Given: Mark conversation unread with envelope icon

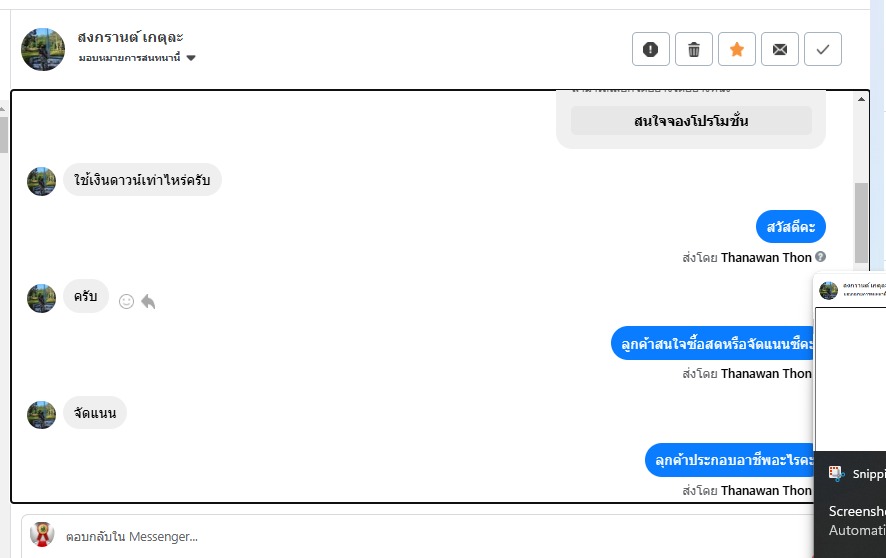Looking at the screenshot, I should (780, 49).
